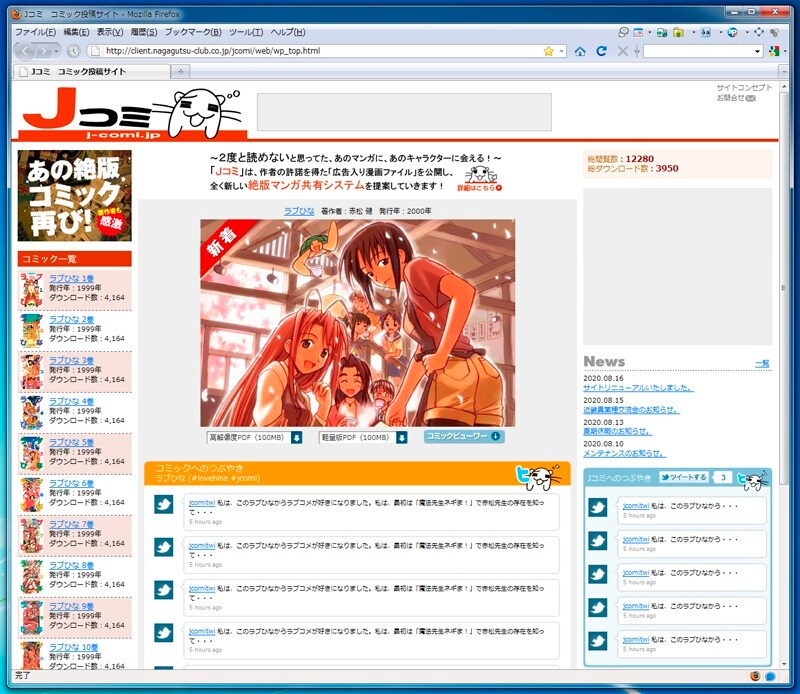The width and height of the screenshot is (800, 694).
Task: Click the home icon in the browser toolbar
Action: click(x=580, y=50)
